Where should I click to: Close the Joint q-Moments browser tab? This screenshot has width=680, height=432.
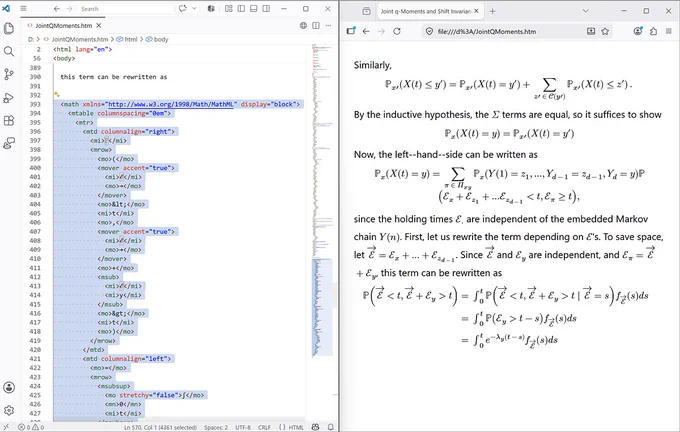click(x=476, y=11)
